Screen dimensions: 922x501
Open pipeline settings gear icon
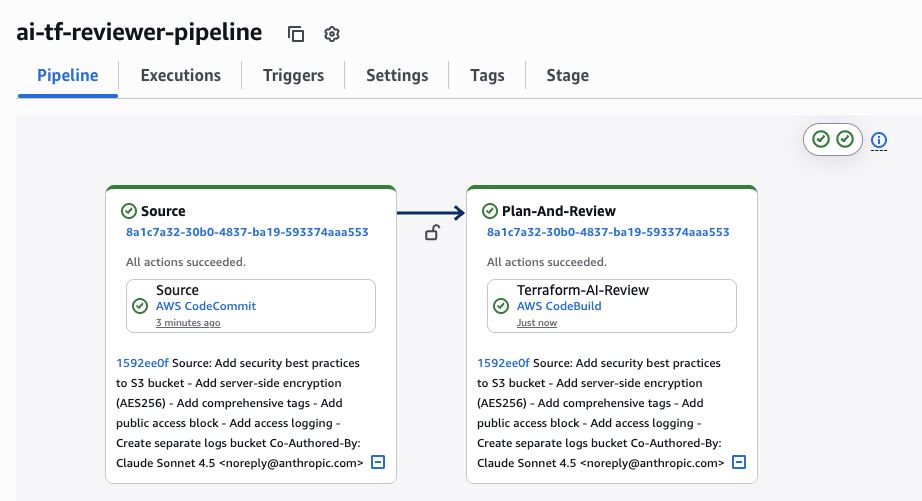[332, 34]
